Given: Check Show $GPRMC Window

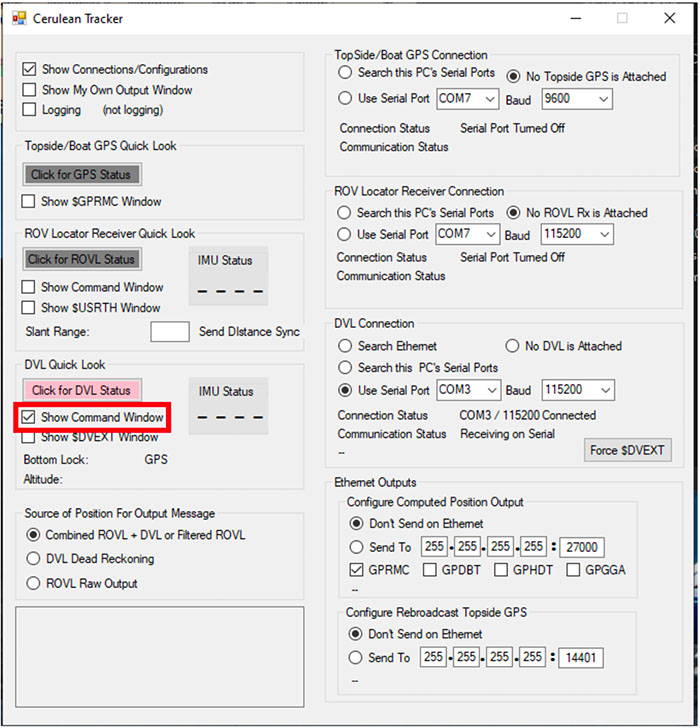Looking at the screenshot, I should pyautogui.click(x=28, y=201).
